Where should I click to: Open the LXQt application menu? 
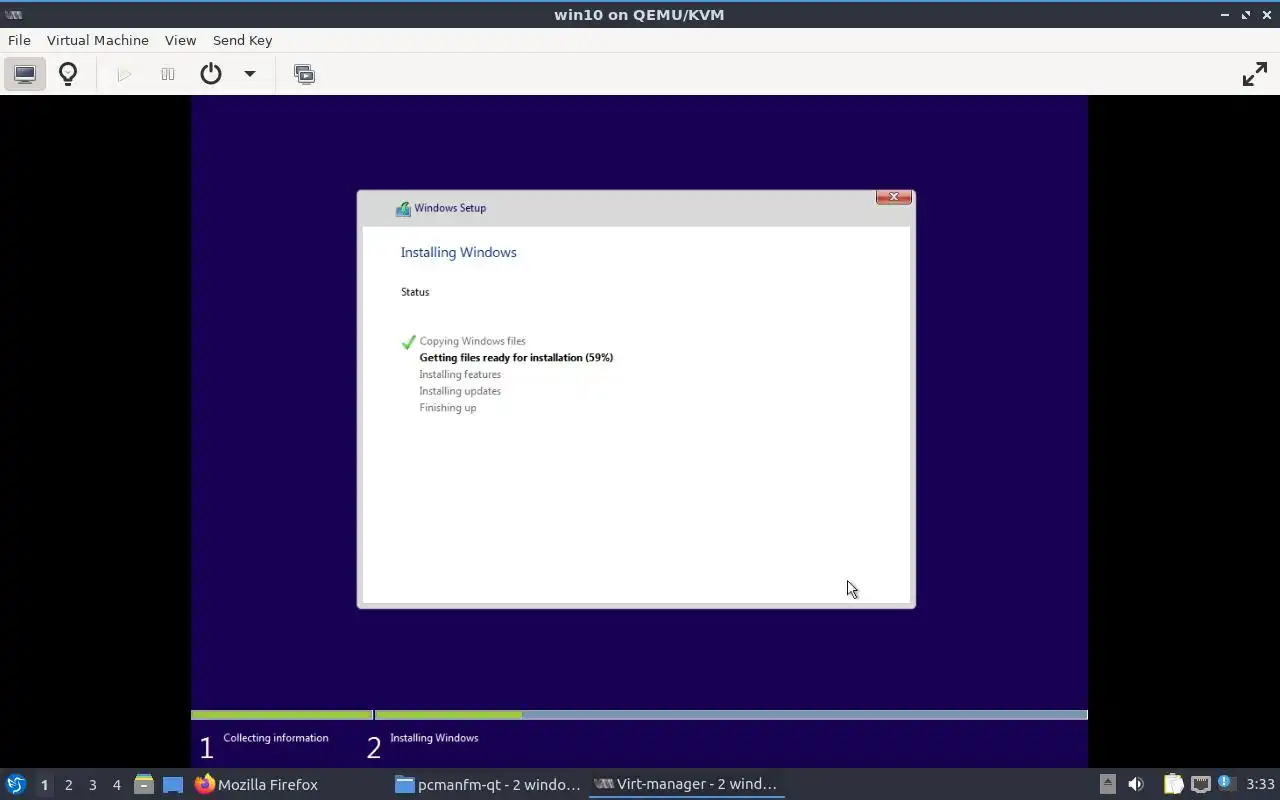point(16,784)
